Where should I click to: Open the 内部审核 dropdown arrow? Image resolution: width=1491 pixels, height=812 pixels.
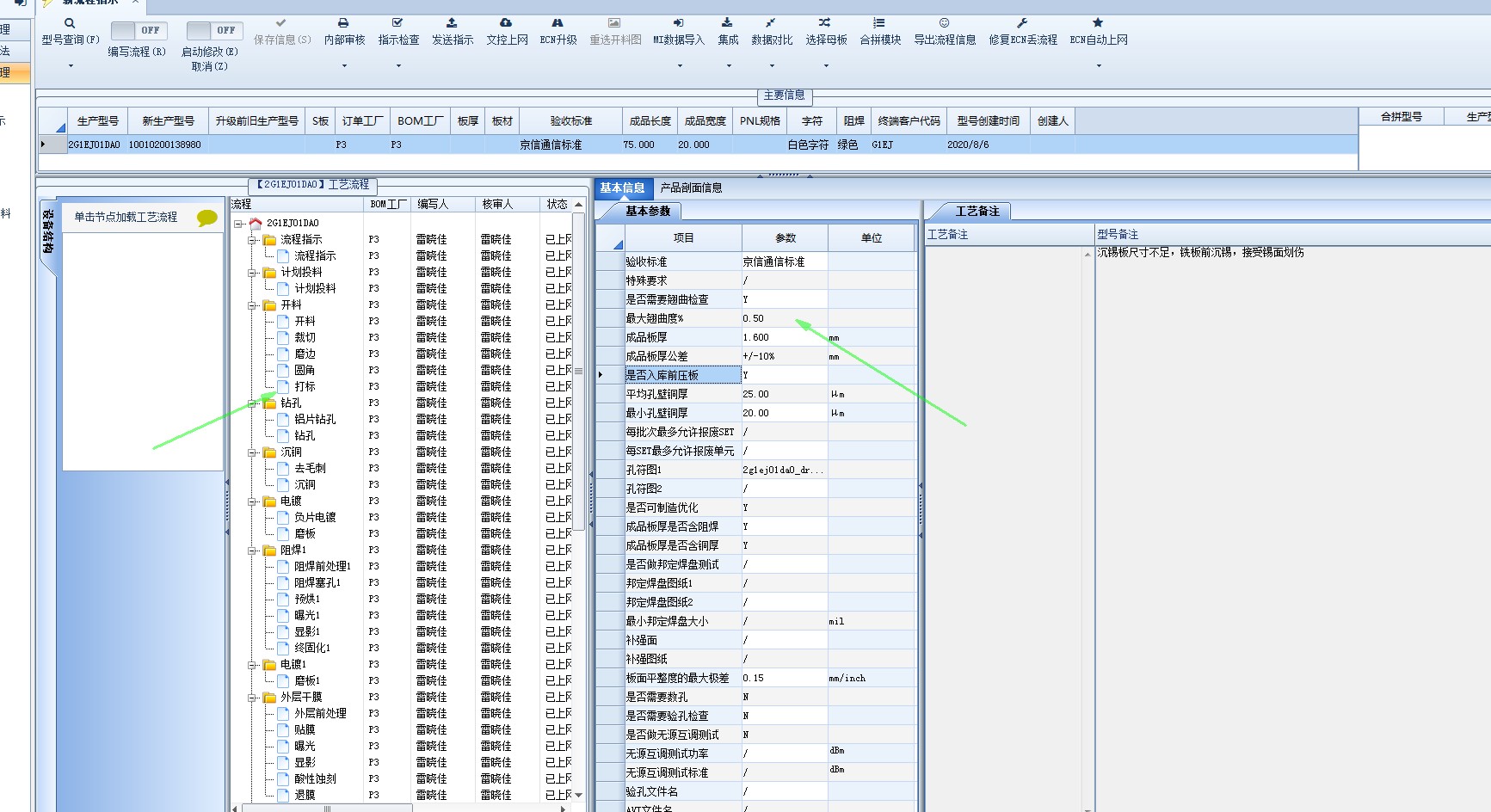tap(344, 65)
